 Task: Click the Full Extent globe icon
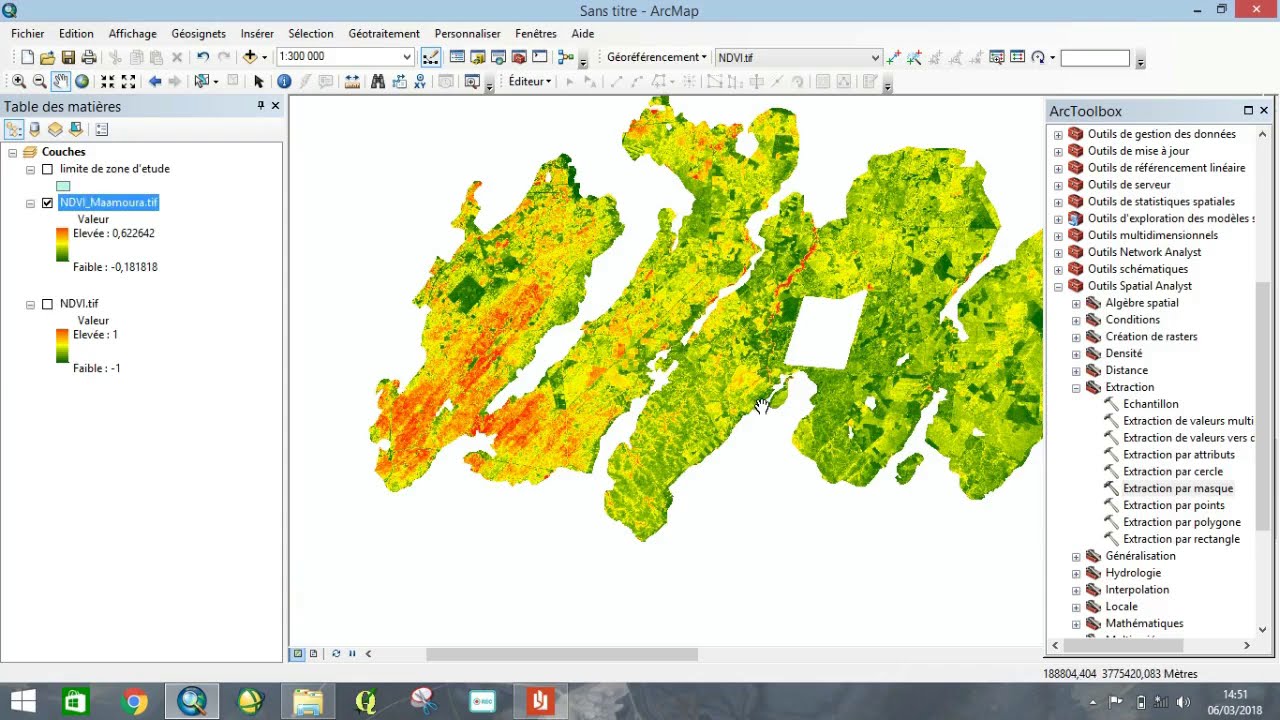click(82, 82)
